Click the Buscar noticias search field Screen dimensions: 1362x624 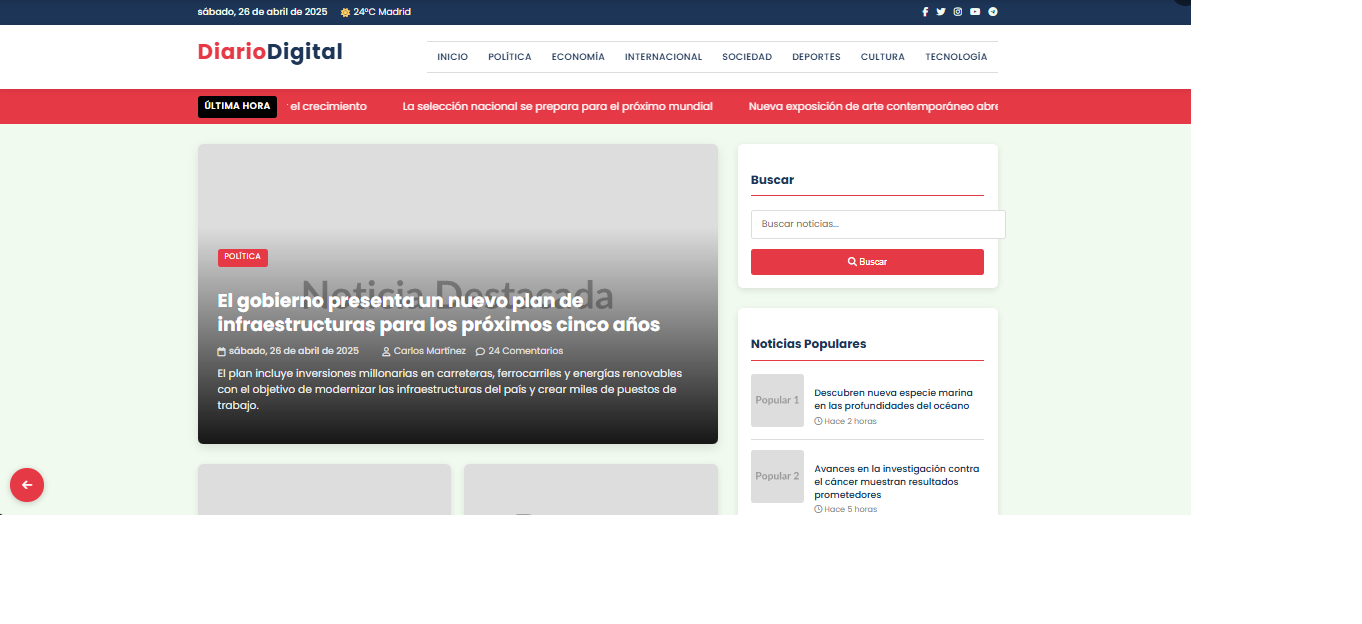click(x=877, y=224)
